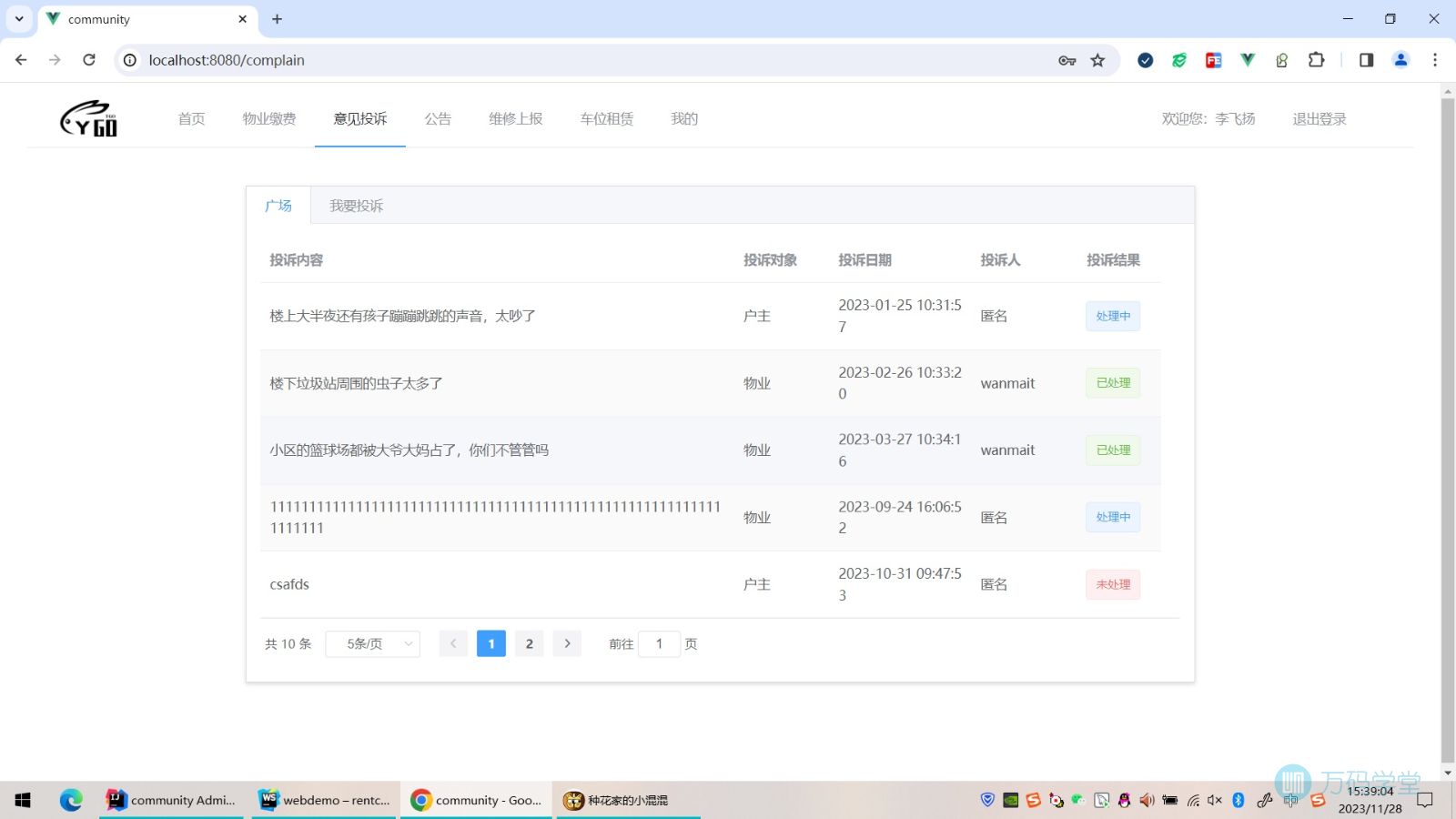
Task: Close the community browser tab
Action: point(243,19)
